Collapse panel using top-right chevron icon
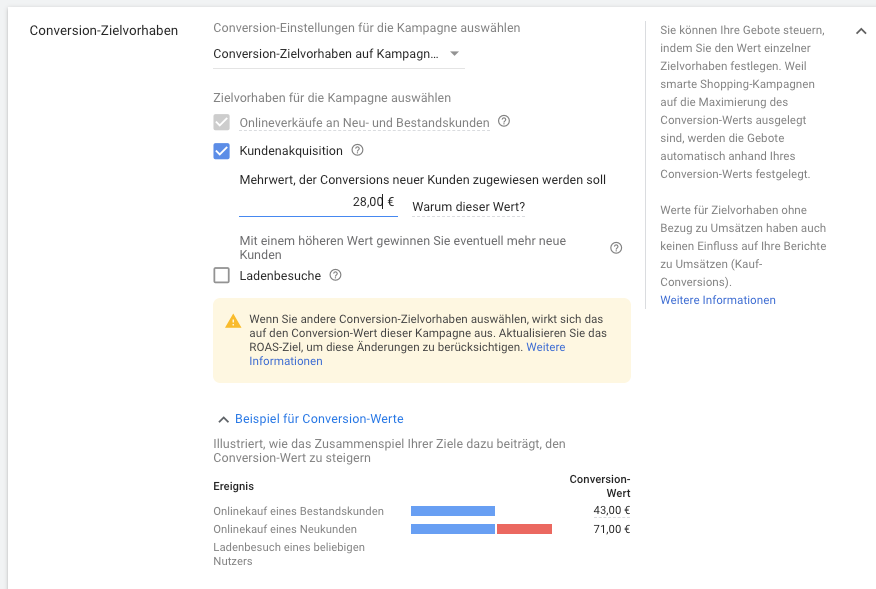Image resolution: width=876 pixels, height=589 pixels. 861,31
